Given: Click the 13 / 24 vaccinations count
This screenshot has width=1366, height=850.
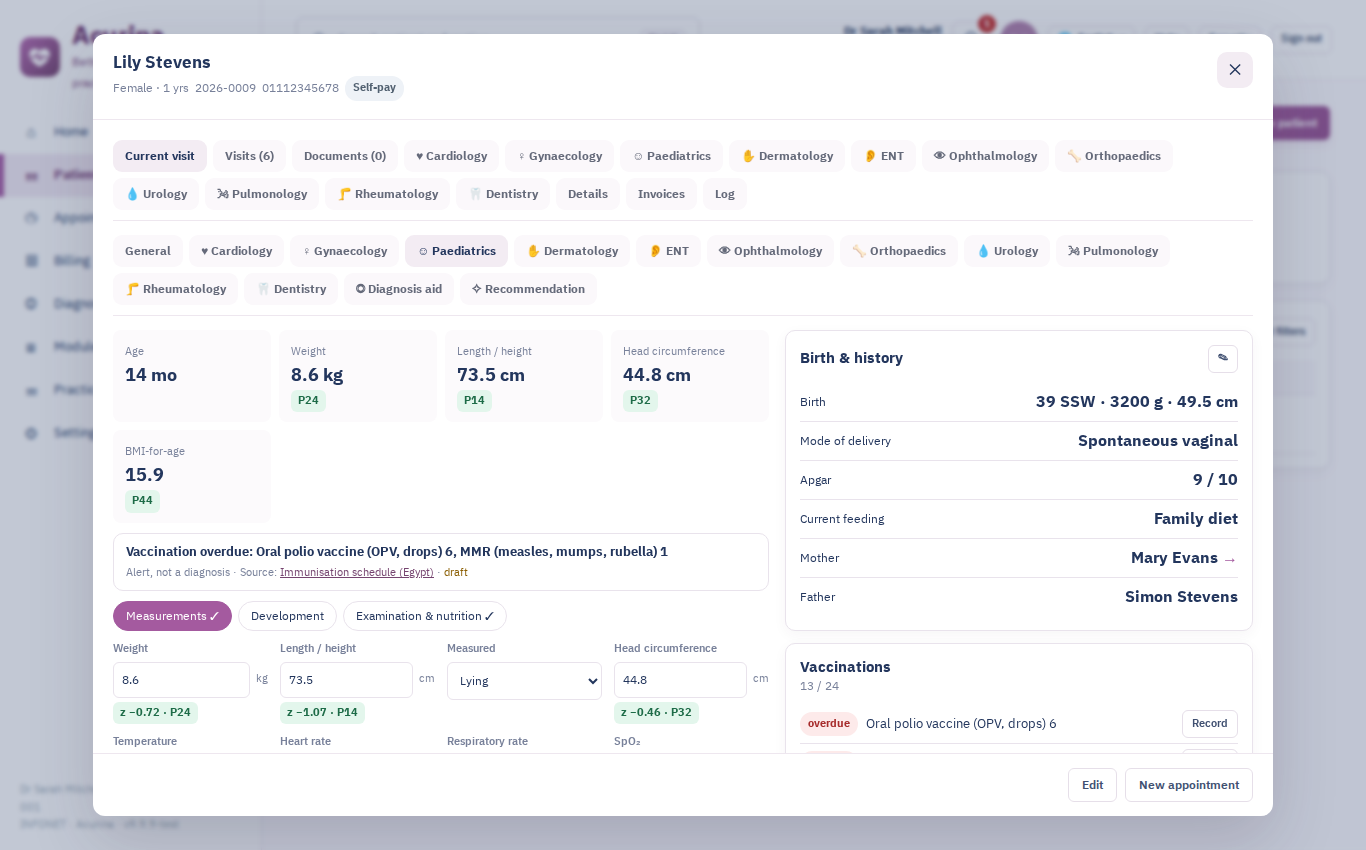Looking at the screenshot, I should pyautogui.click(x=819, y=686).
